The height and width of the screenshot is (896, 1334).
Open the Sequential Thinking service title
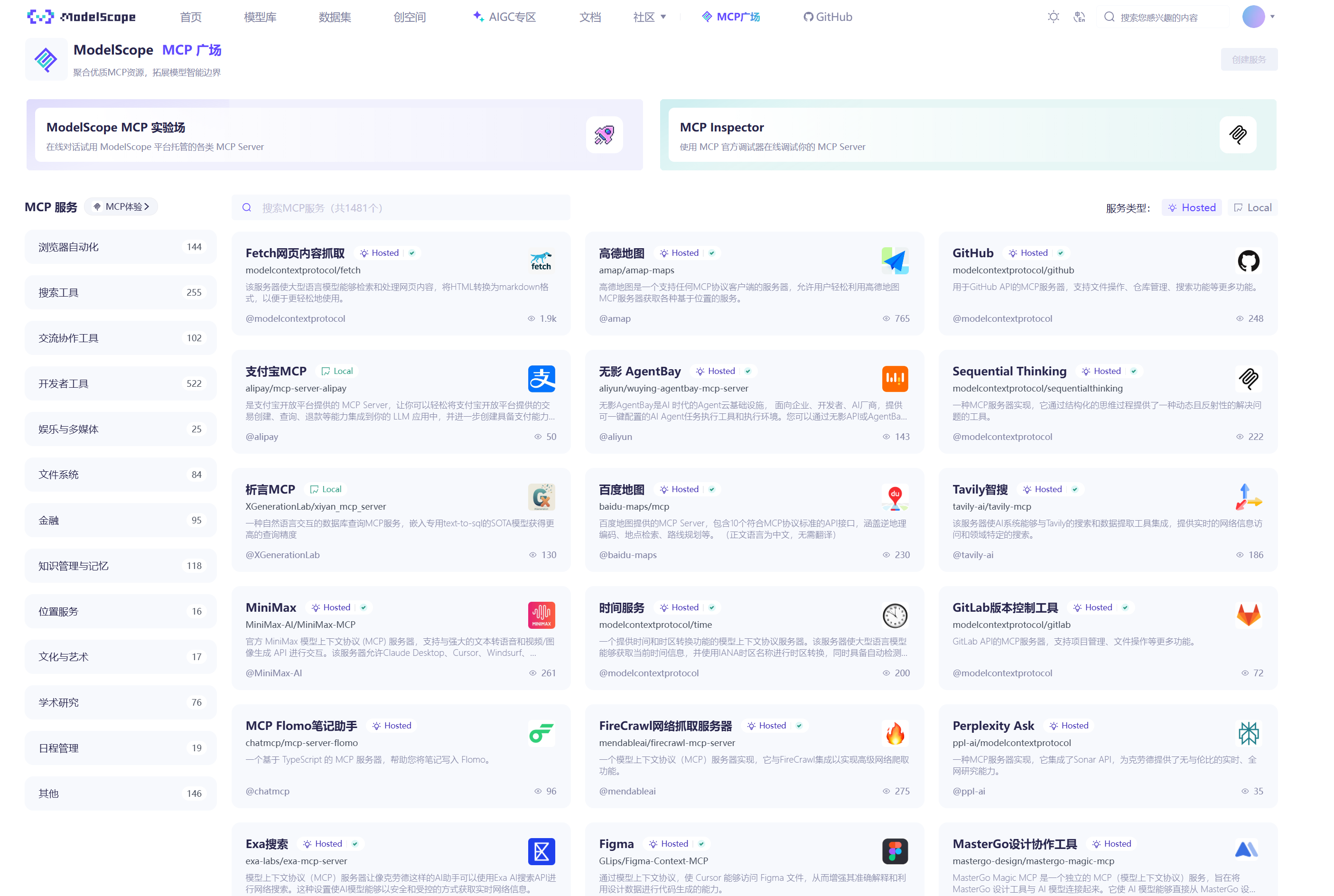1009,372
